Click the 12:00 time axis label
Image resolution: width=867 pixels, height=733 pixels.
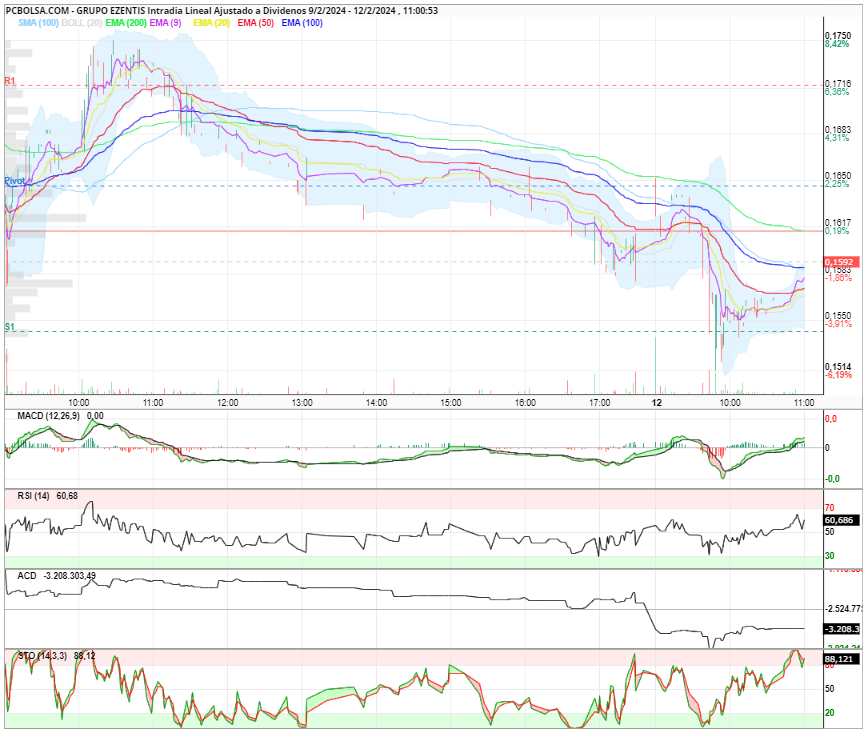(227, 402)
